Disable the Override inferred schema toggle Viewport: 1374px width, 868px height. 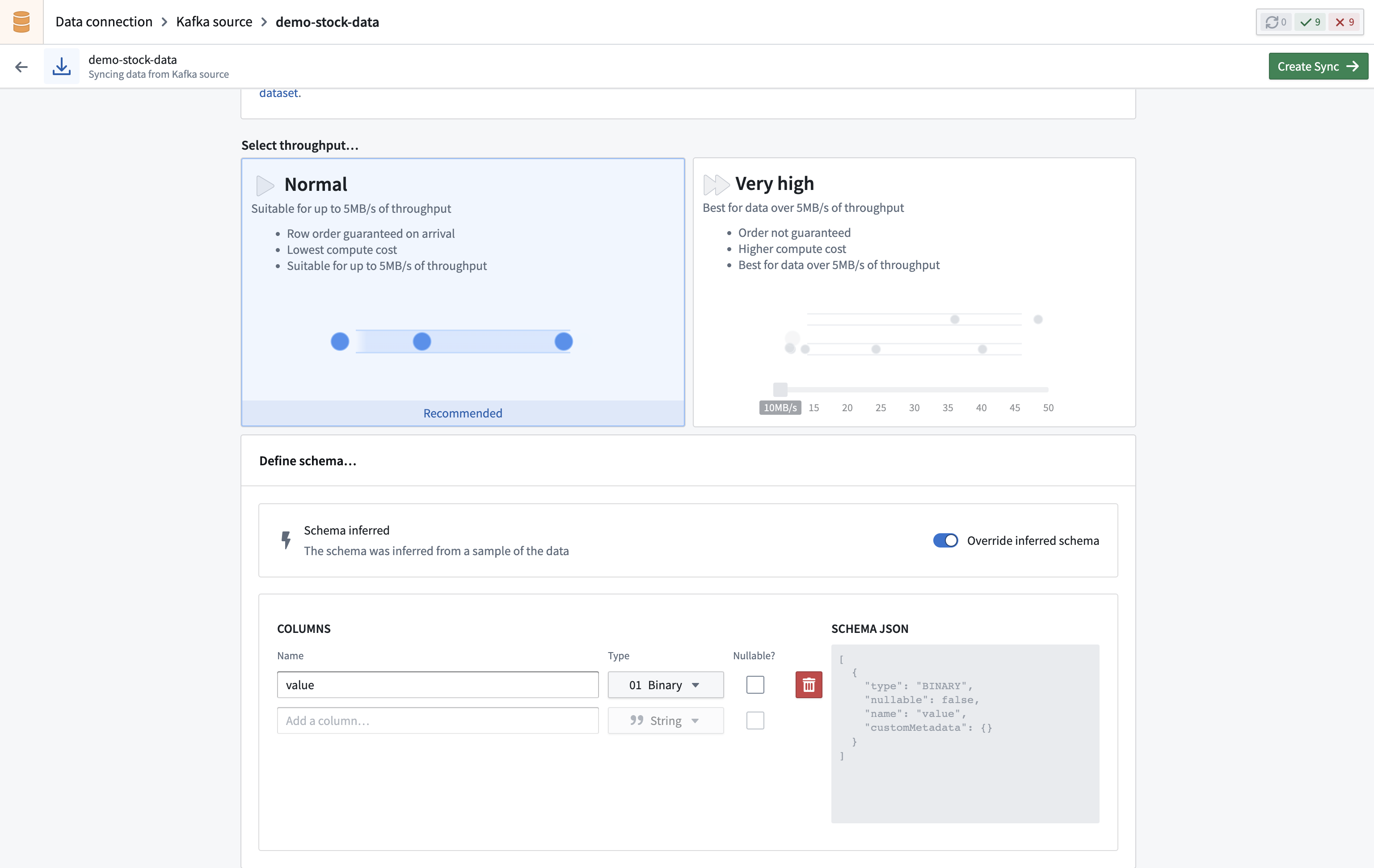click(945, 540)
